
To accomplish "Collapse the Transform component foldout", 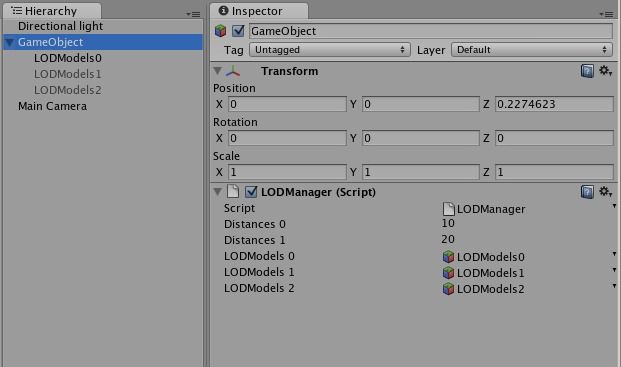I will 217,71.
